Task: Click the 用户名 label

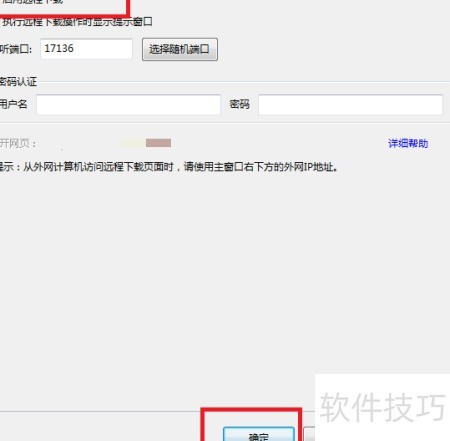Action: point(13,104)
